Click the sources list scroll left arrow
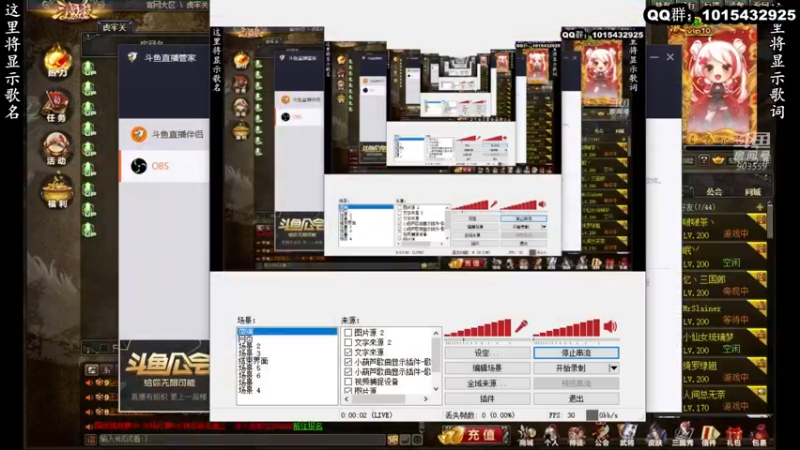Viewport: 800px width, 450px height. [346, 399]
